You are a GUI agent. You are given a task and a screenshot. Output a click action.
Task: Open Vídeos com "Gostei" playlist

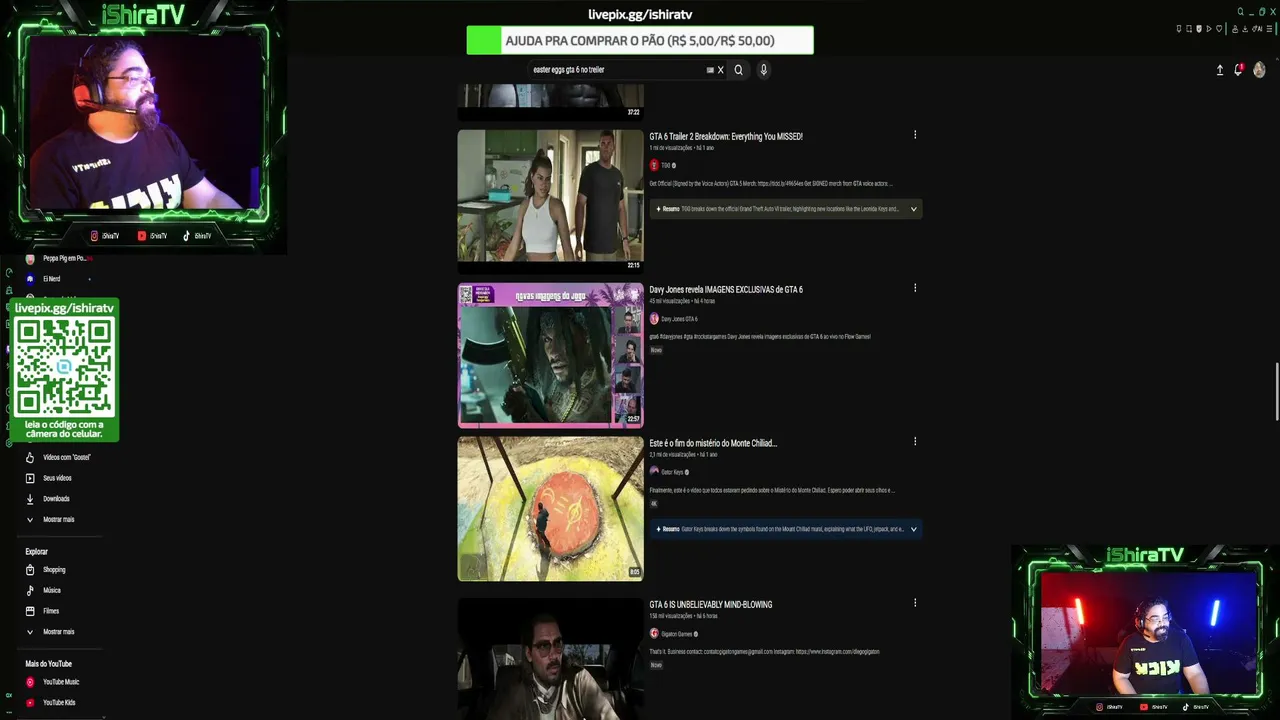click(x=67, y=457)
